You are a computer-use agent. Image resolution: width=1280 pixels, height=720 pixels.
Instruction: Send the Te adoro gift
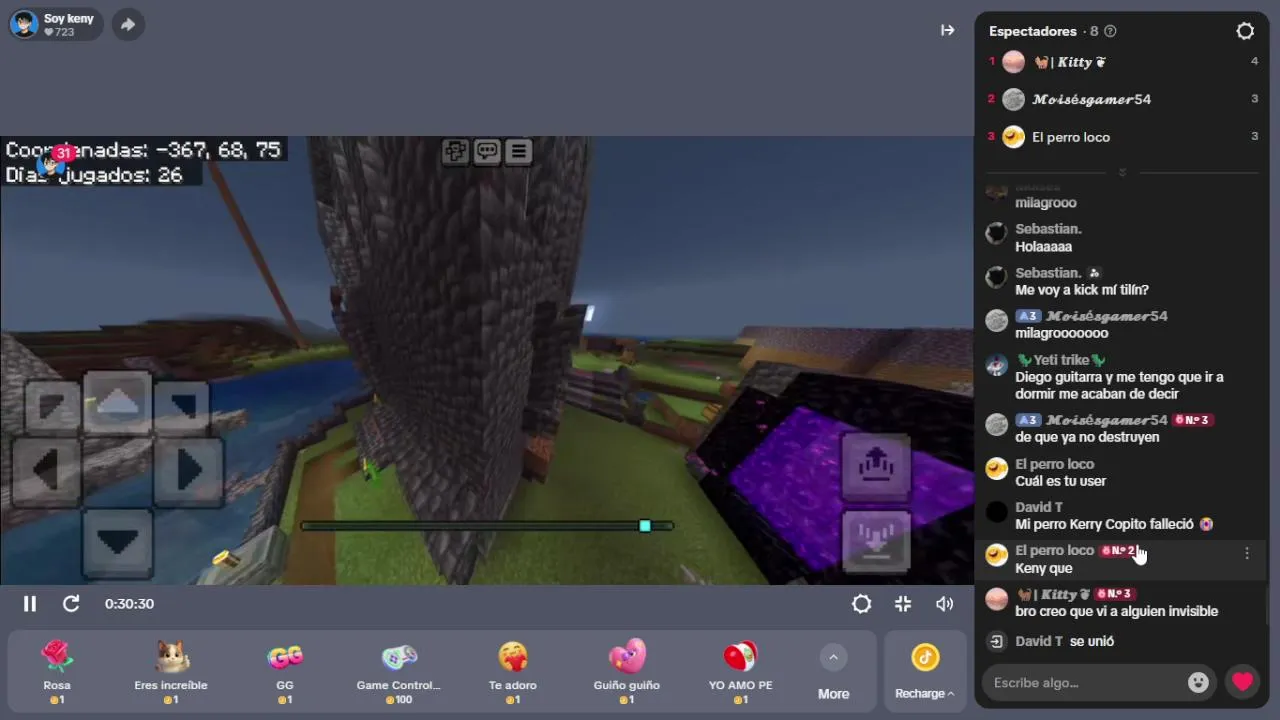click(513, 672)
